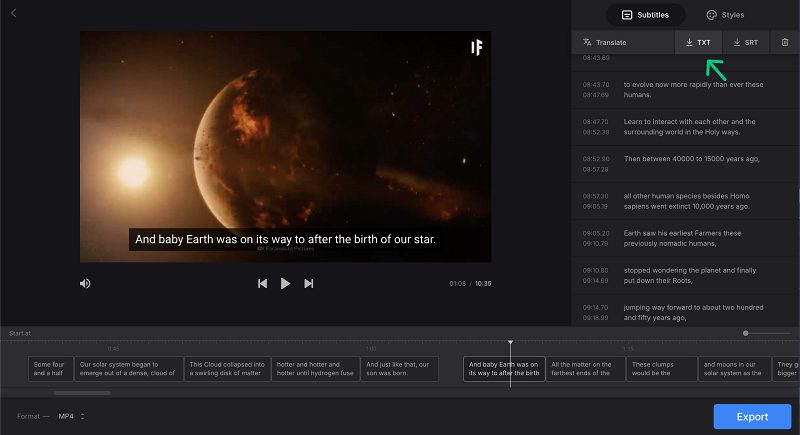
Task: Edit subtitle 'Learn to interact with each other'
Action: 689,127
